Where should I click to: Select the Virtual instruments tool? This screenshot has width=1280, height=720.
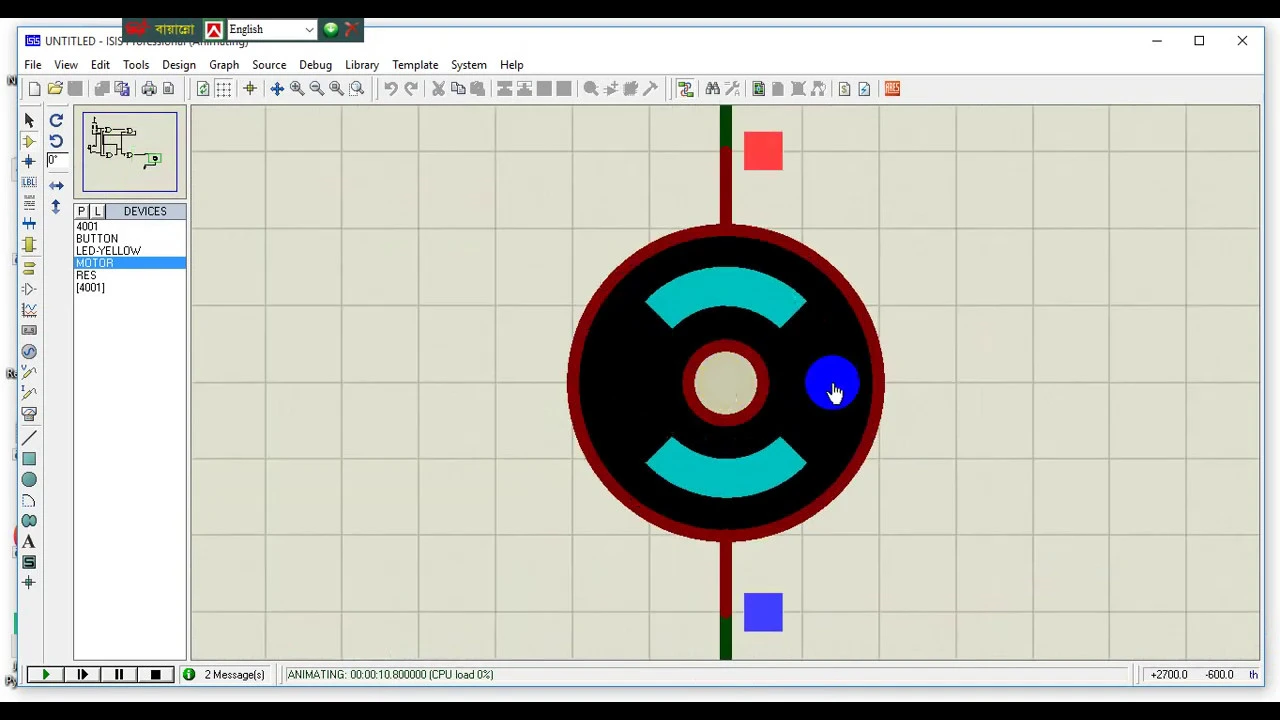[x=29, y=414]
